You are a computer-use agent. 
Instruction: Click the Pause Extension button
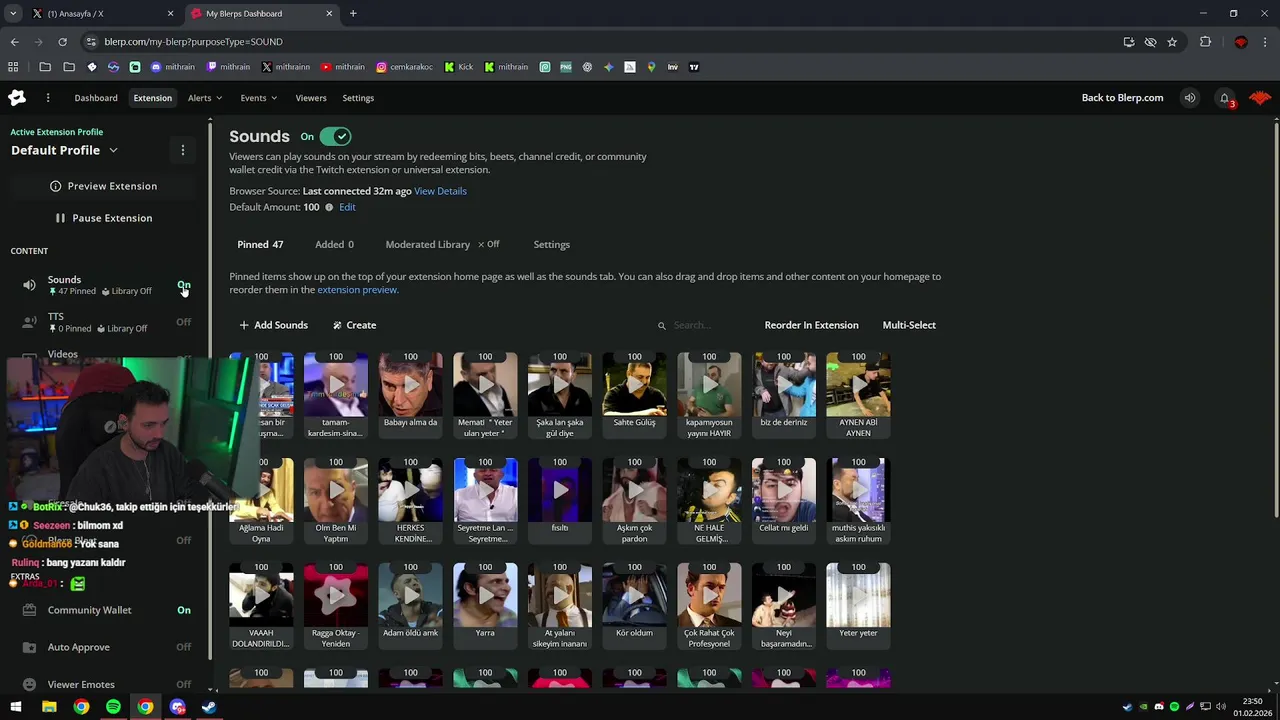click(x=104, y=218)
